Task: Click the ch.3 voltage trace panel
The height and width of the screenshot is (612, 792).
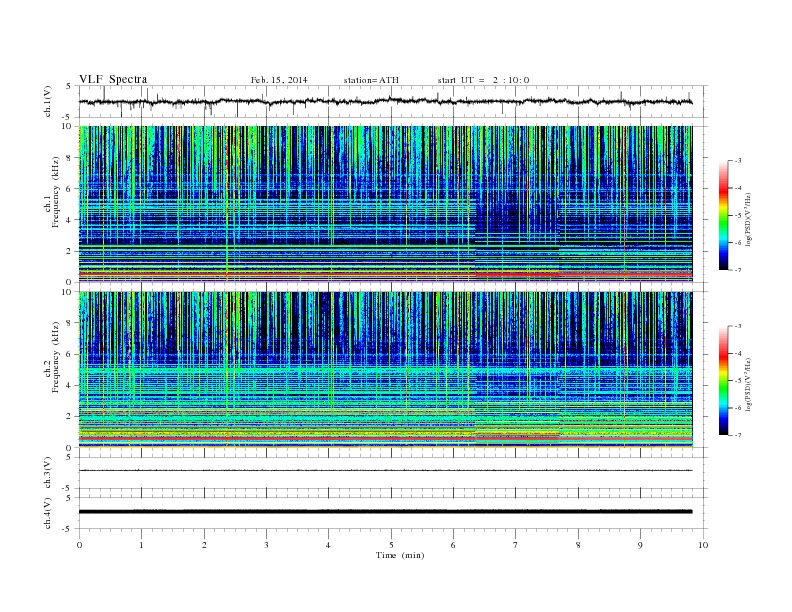Action: coord(393,473)
